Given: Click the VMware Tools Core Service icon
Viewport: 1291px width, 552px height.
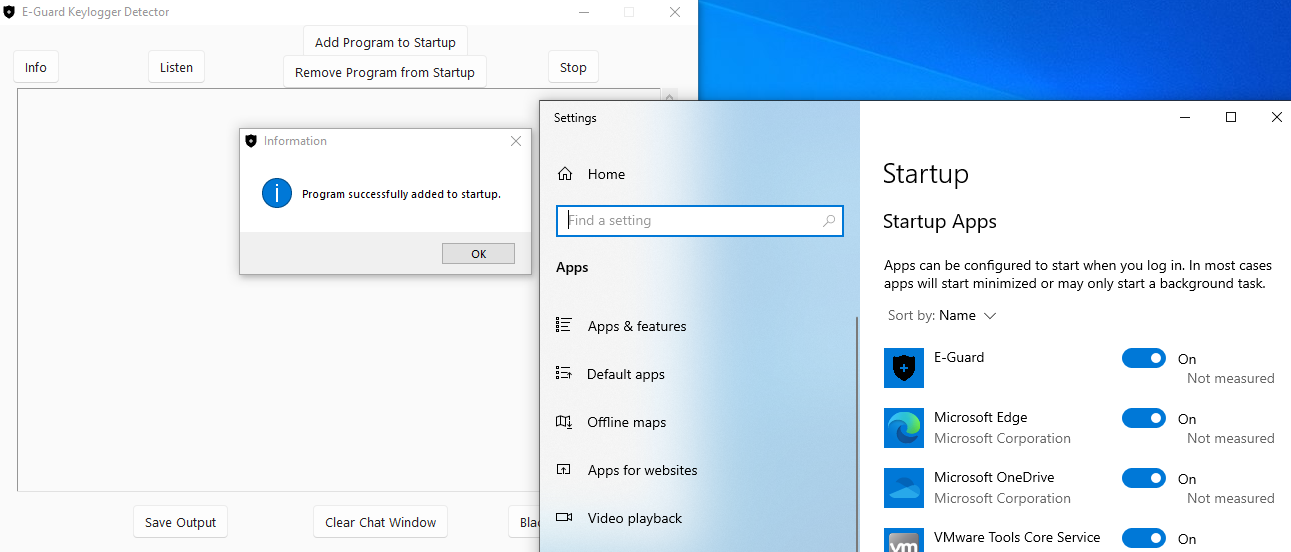Looking at the screenshot, I should [x=904, y=541].
